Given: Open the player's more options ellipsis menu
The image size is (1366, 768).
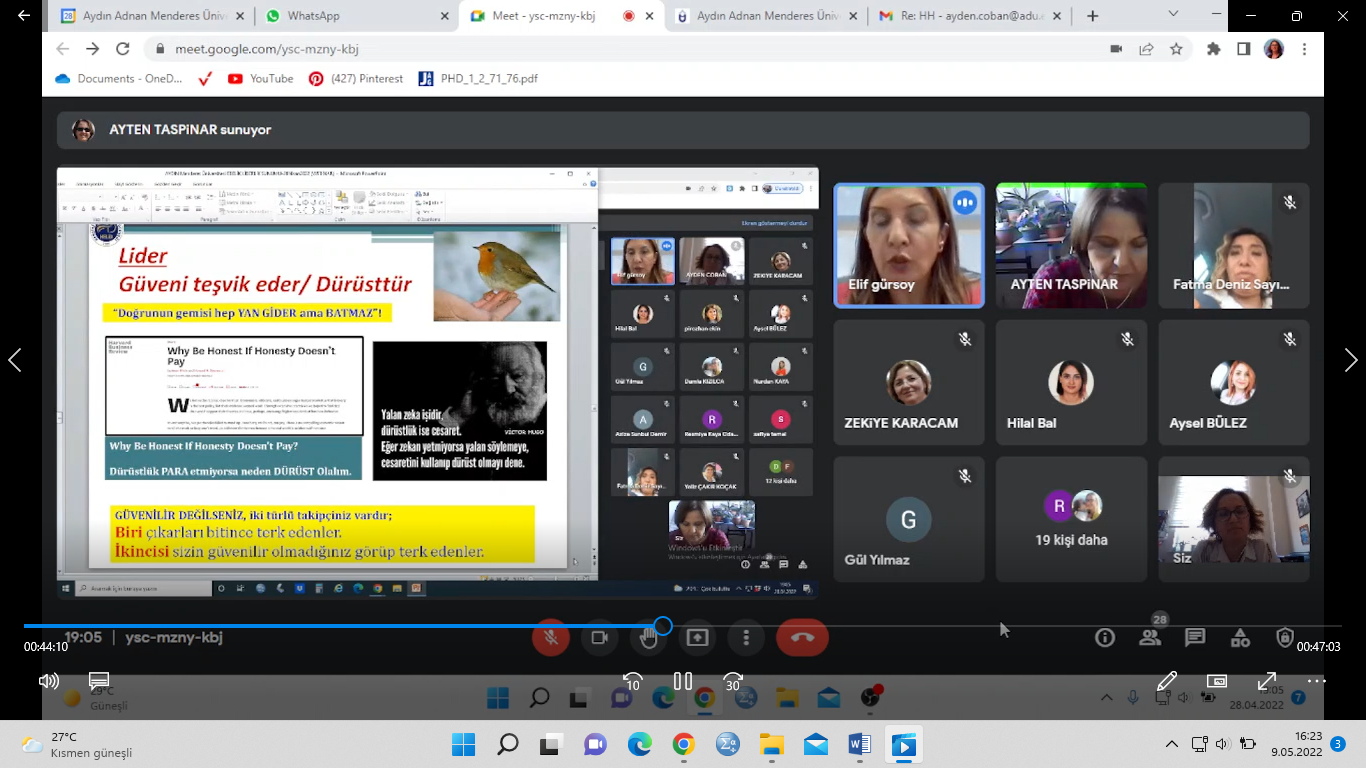Looking at the screenshot, I should pyautogui.click(x=1316, y=681).
